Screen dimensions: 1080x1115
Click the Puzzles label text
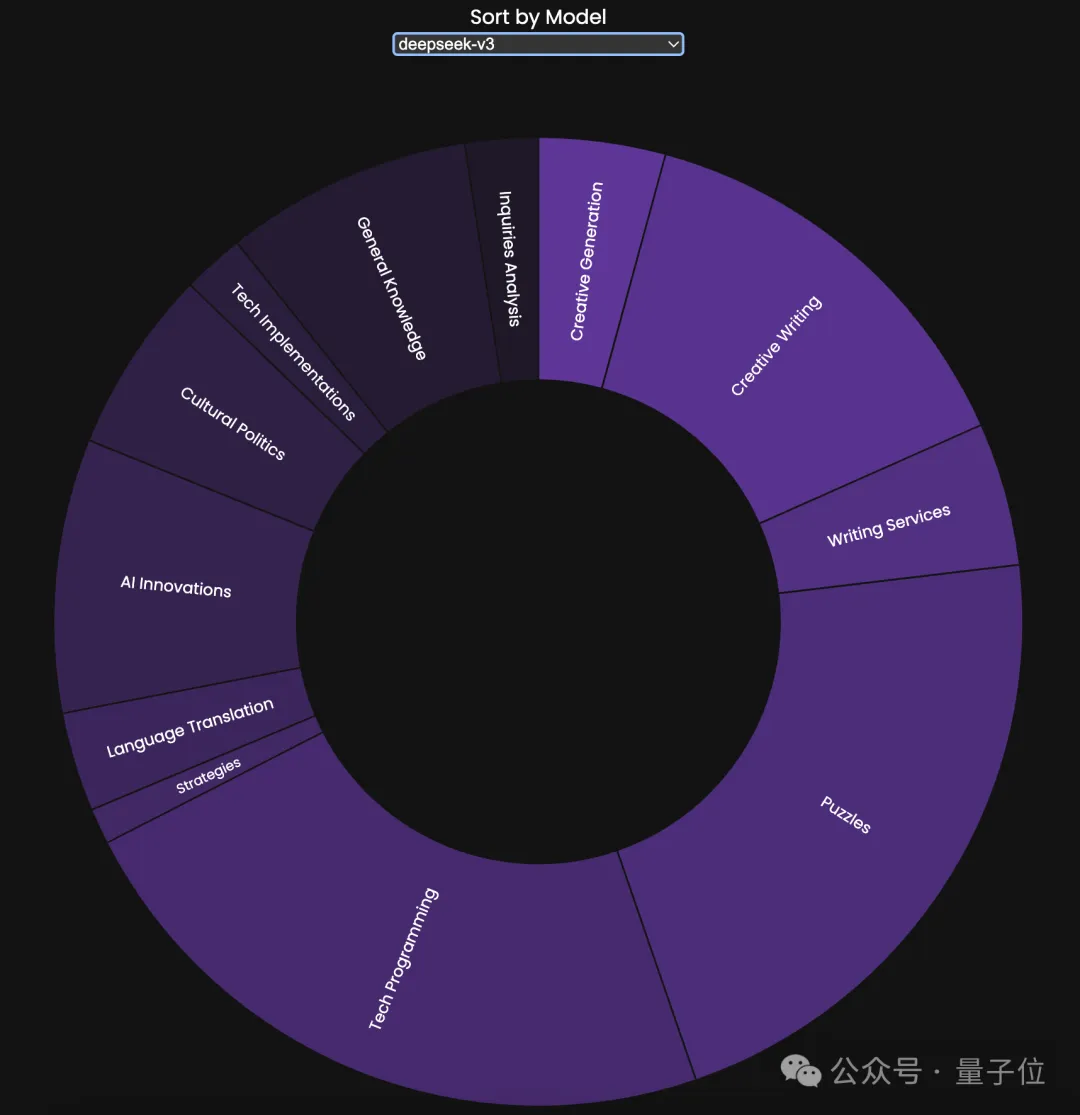pos(845,815)
